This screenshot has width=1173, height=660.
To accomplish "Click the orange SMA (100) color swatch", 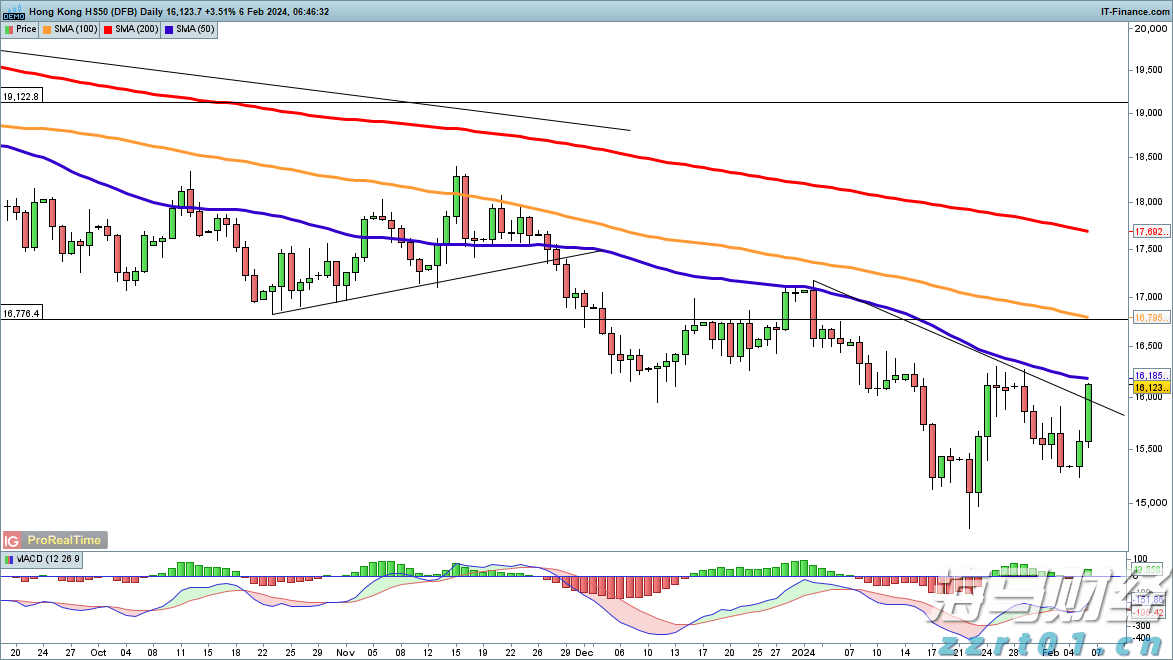I will tap(49, 29).
